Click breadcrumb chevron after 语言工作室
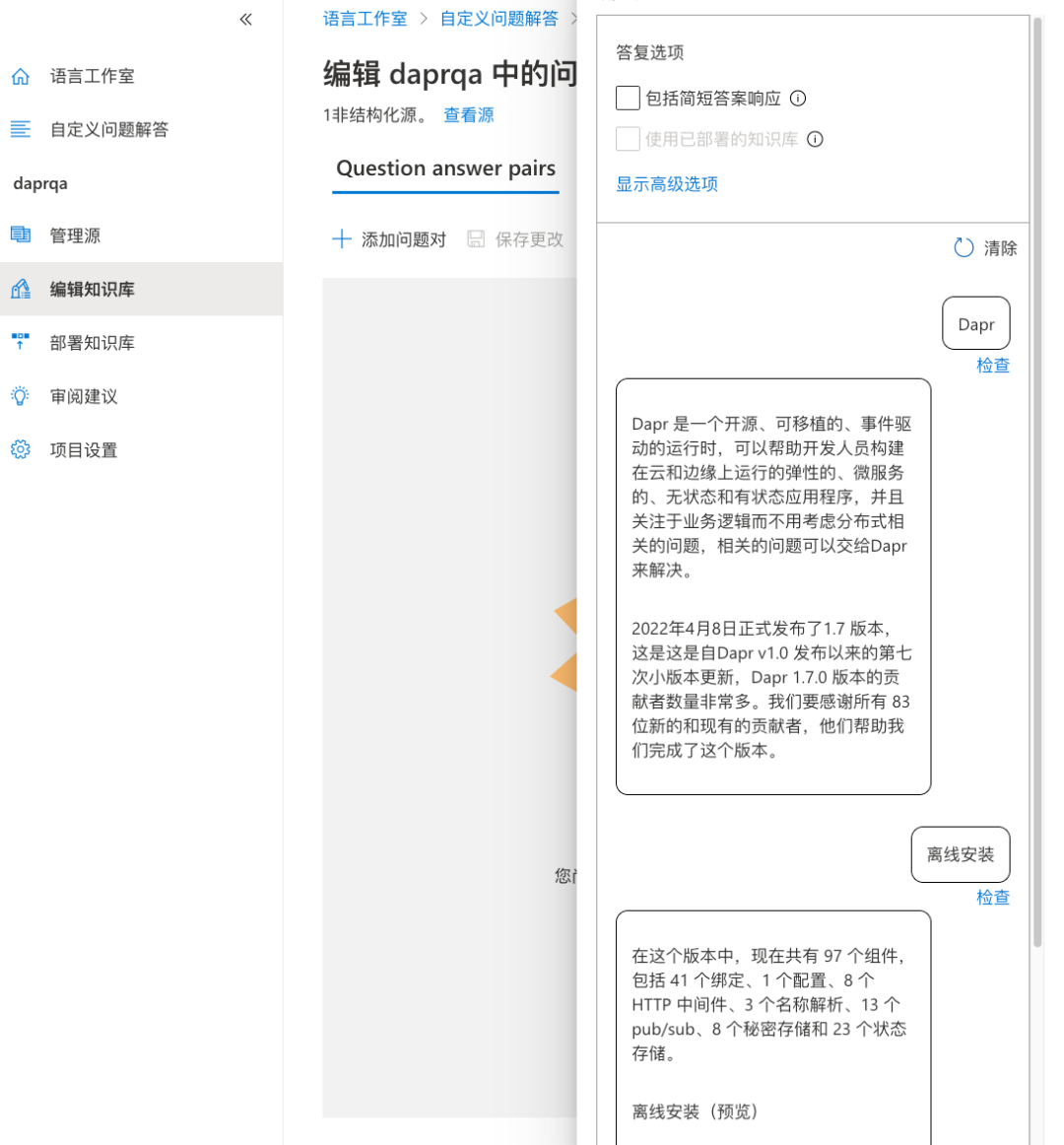Screen dimensions: 1064x1145 click(424, 19)
